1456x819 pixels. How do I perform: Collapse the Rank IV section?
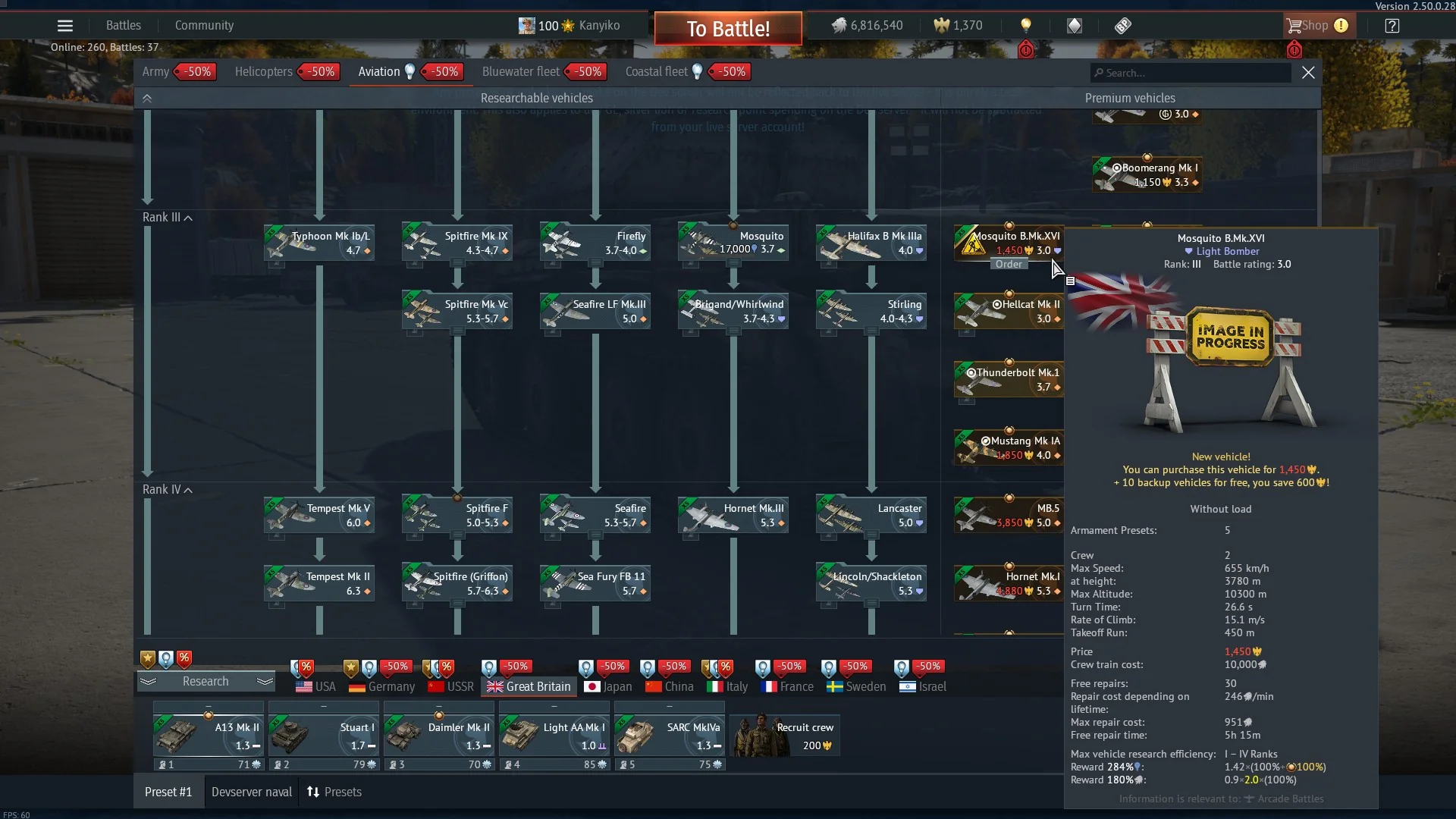point(188,491)
